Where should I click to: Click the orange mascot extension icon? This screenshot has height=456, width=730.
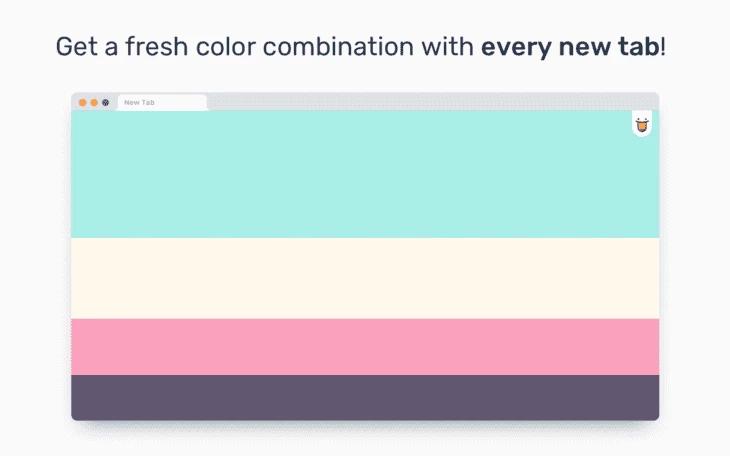(x=641, y=125)
